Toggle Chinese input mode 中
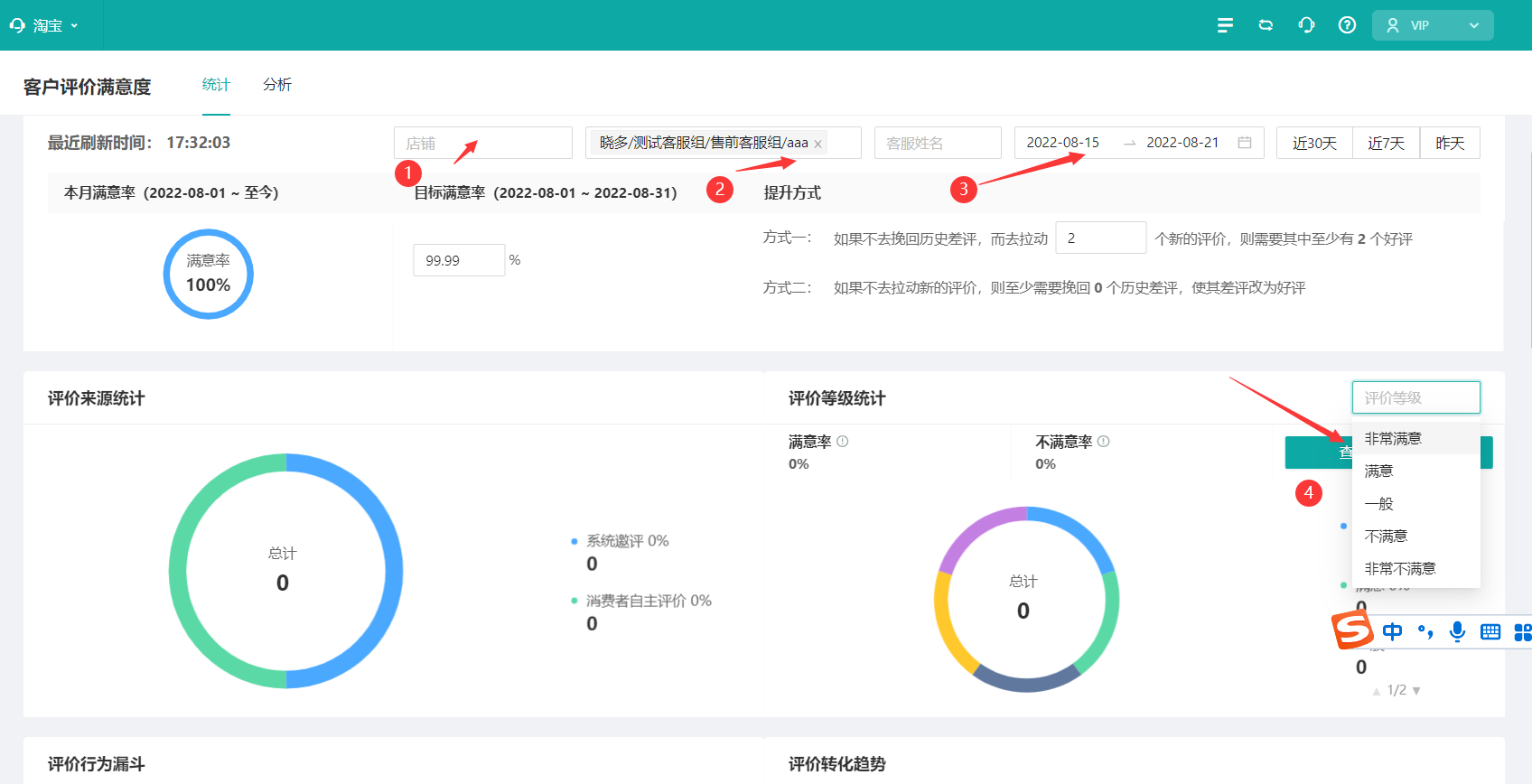Image resolution: width=1532 pixels, height=784 pixels. (x=1393, y=631)
